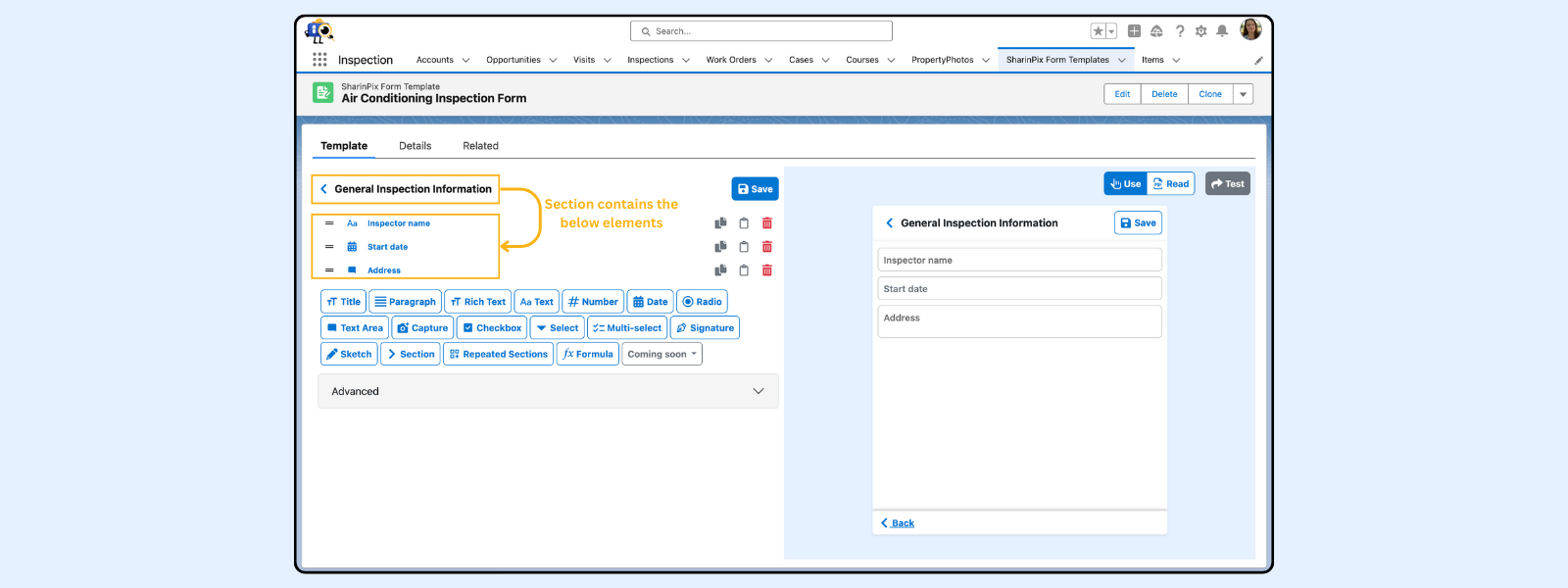Click the Inspector name field in the preview
1568x588 pixels.
click(1019, 261)
